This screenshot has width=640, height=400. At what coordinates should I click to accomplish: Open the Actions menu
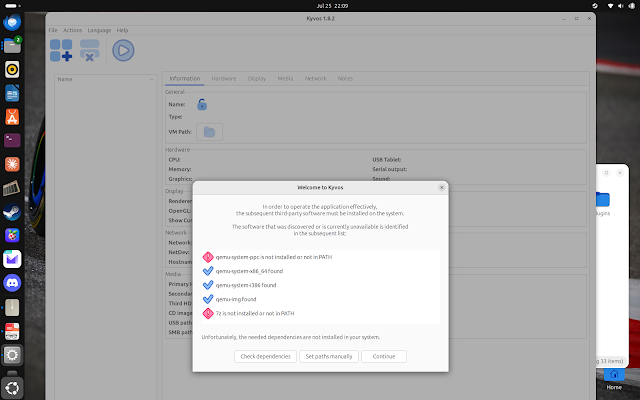pos(73,30)
